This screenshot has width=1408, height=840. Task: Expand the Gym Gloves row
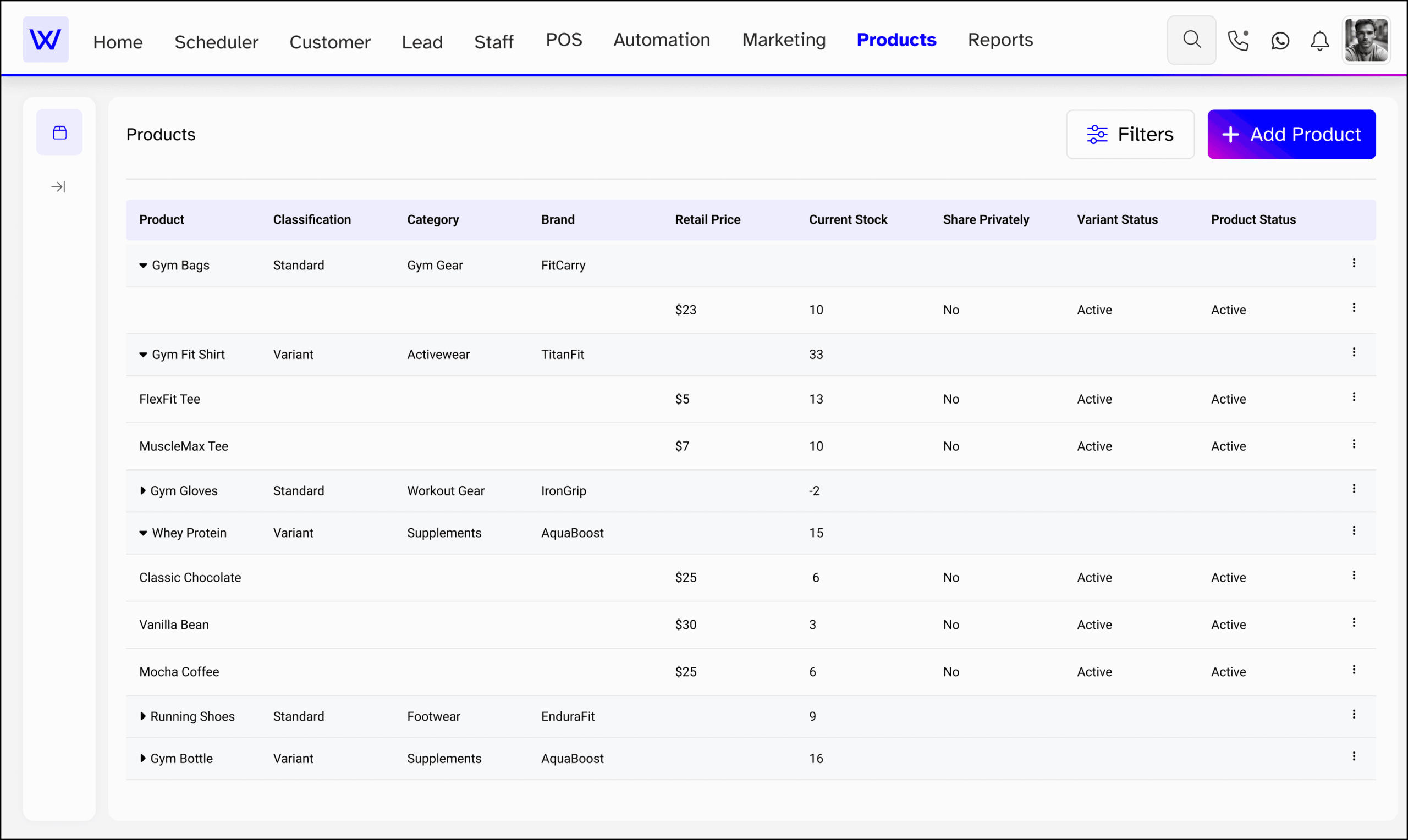[x=143, y=491]
